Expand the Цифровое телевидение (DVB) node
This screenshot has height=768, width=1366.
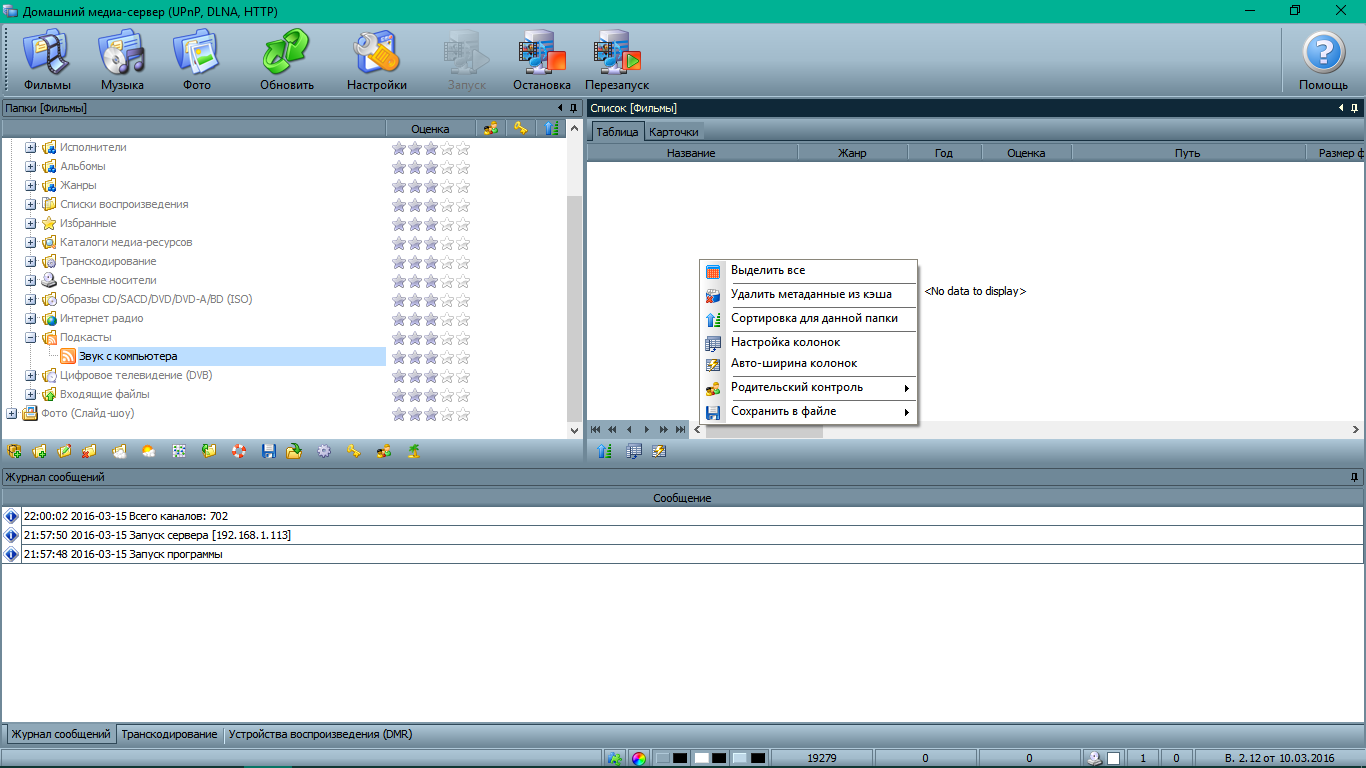pos(30,376)
